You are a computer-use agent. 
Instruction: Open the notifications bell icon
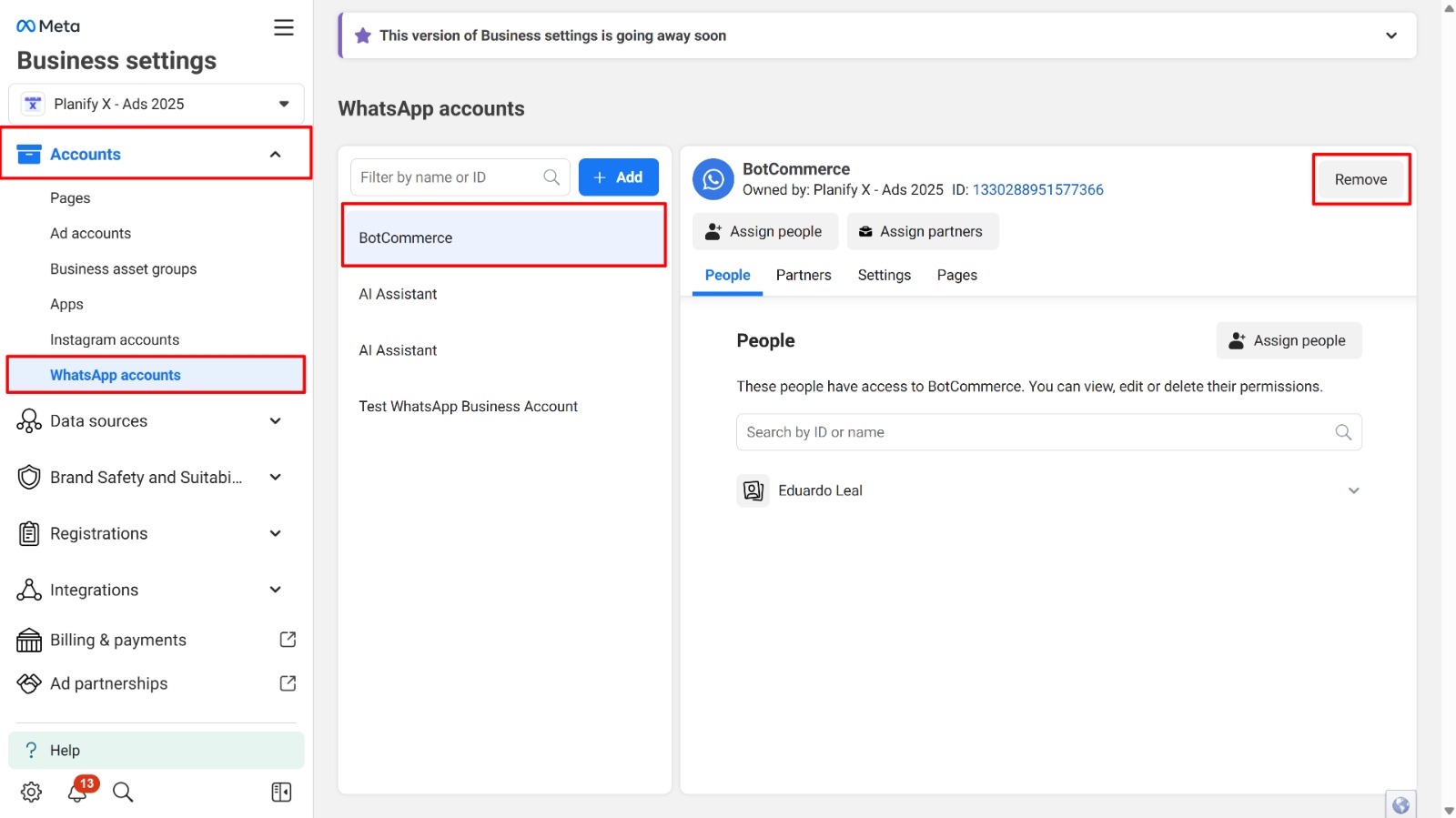coord(78,792)
